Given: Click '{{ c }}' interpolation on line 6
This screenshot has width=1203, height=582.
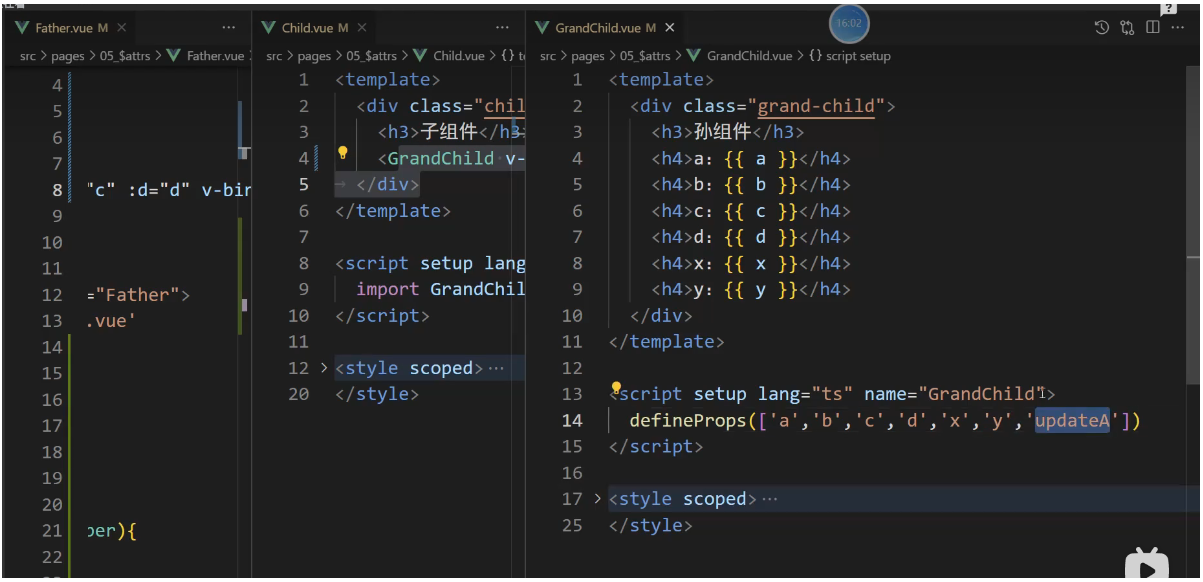Looking at the screenshot, I should 759,210.
